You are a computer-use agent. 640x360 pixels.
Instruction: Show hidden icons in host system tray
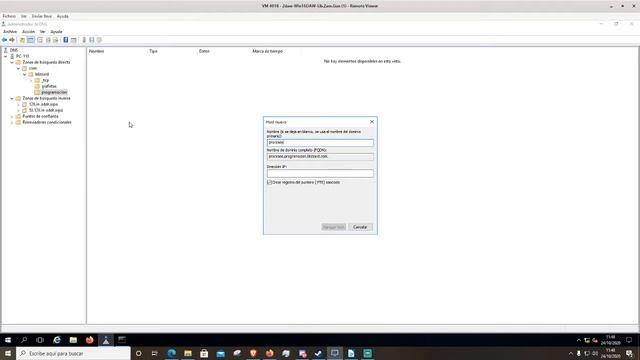571,353
